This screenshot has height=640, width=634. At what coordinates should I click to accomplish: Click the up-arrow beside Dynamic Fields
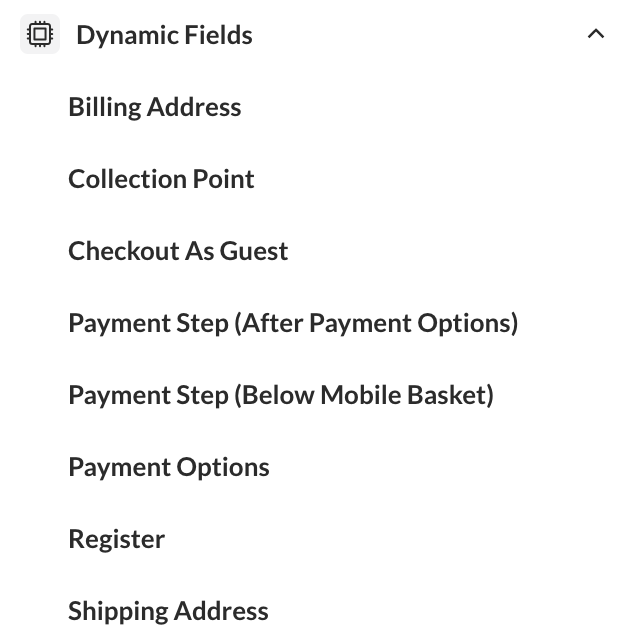596,34
